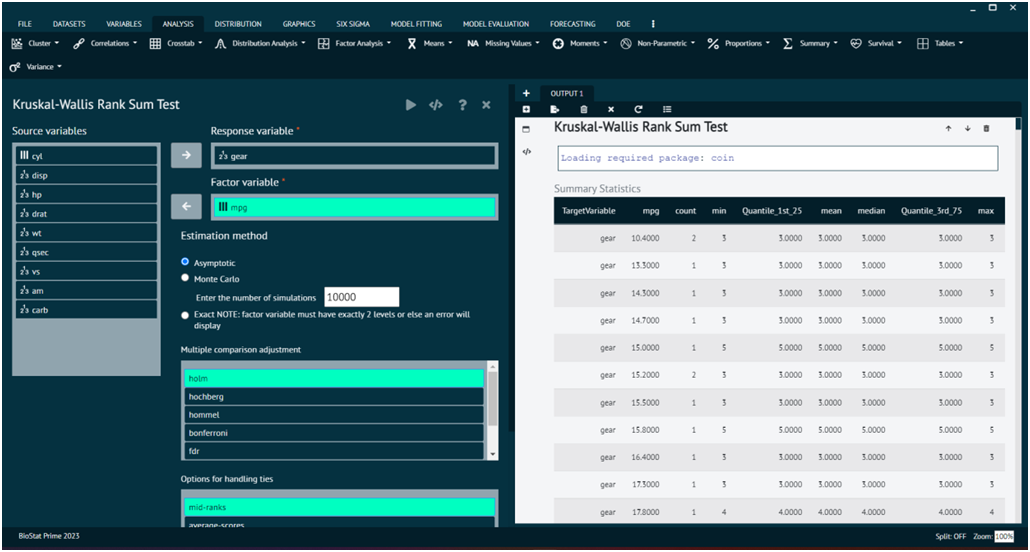Select Exact estimation method radio

[185, 315]
